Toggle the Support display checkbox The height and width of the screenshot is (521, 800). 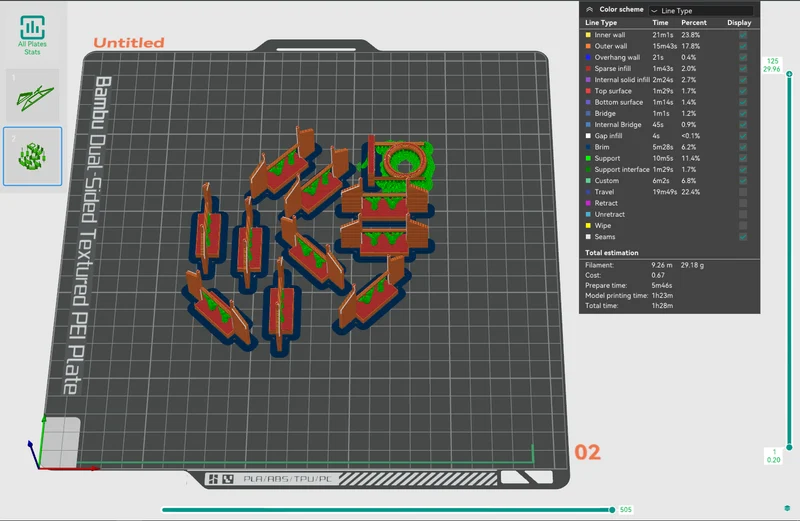(x=743, y=158)
